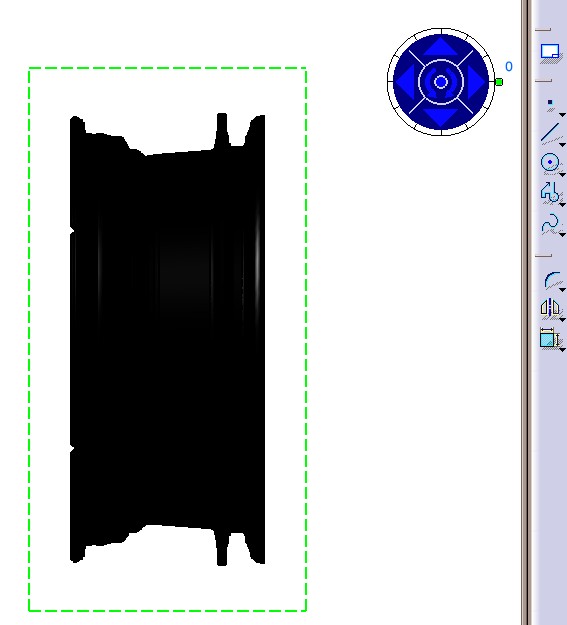Click the green rotation handle on knob
Image resolution: width=567 pixels, height=625 pixels.
[x=499, y=82]
